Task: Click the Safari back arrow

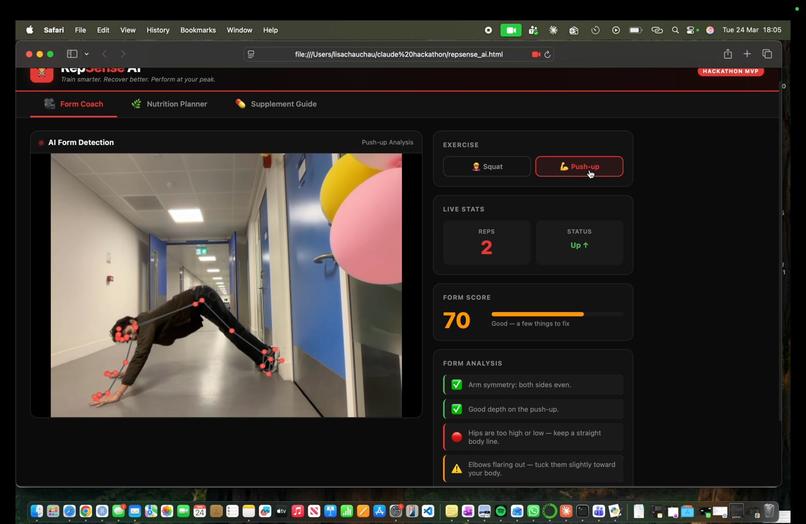Action: (104, 54)
